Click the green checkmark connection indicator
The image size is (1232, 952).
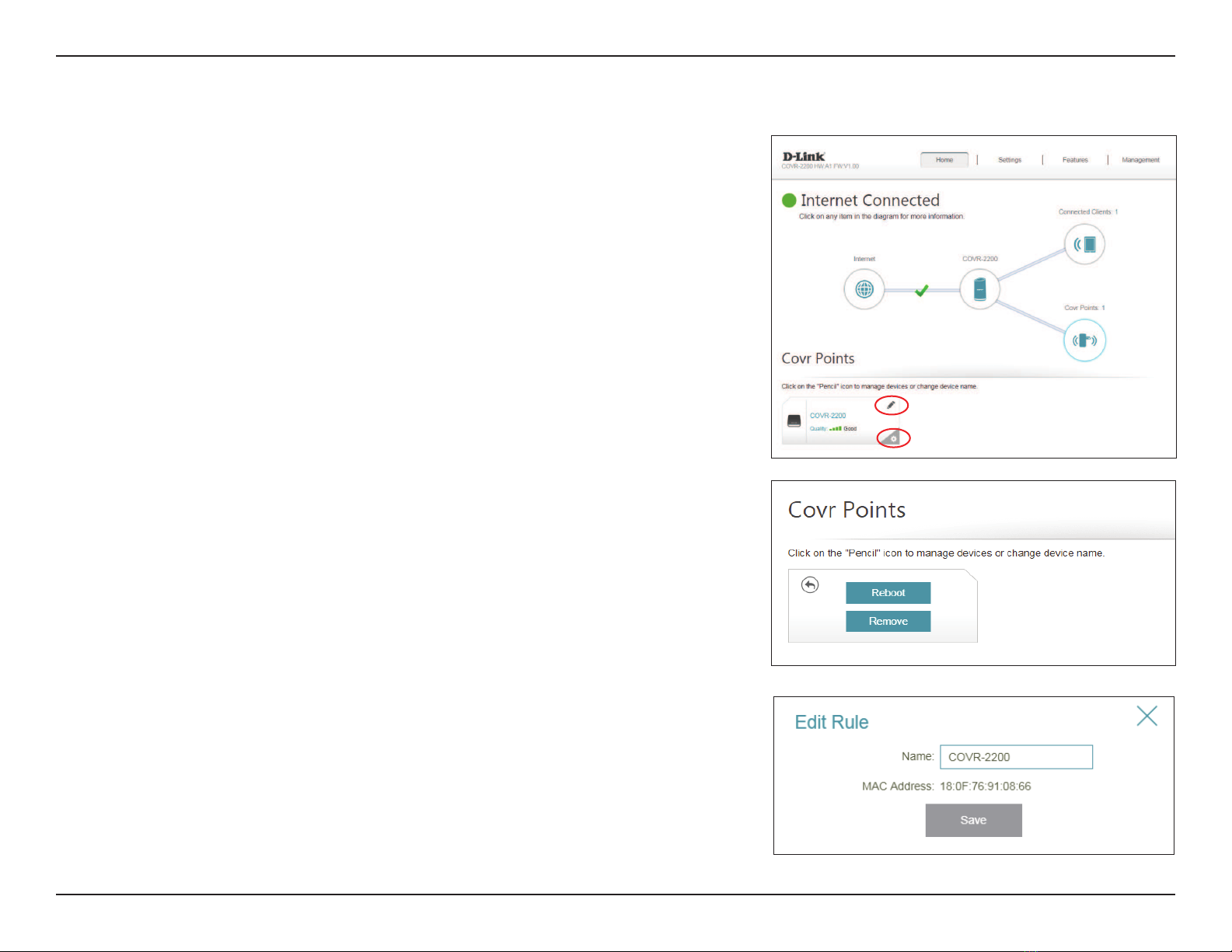(922, 290)
